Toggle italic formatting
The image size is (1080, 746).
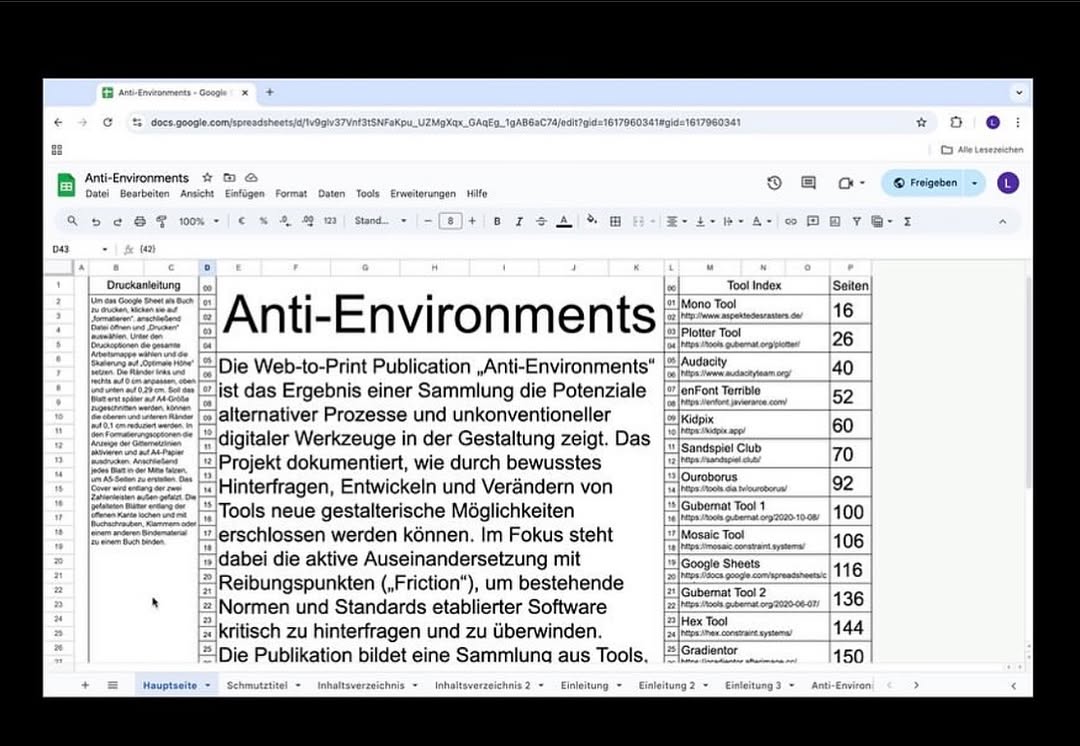(519, 221)
